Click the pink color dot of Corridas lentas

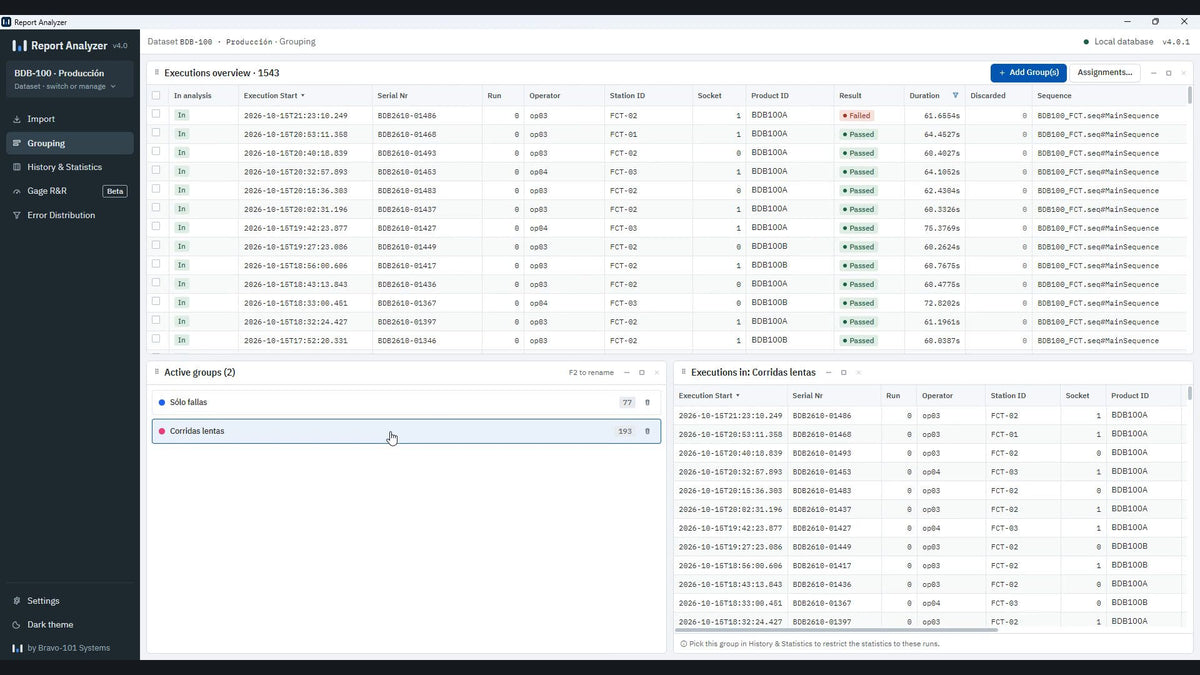pyautogui.click(x=162, y=431)
